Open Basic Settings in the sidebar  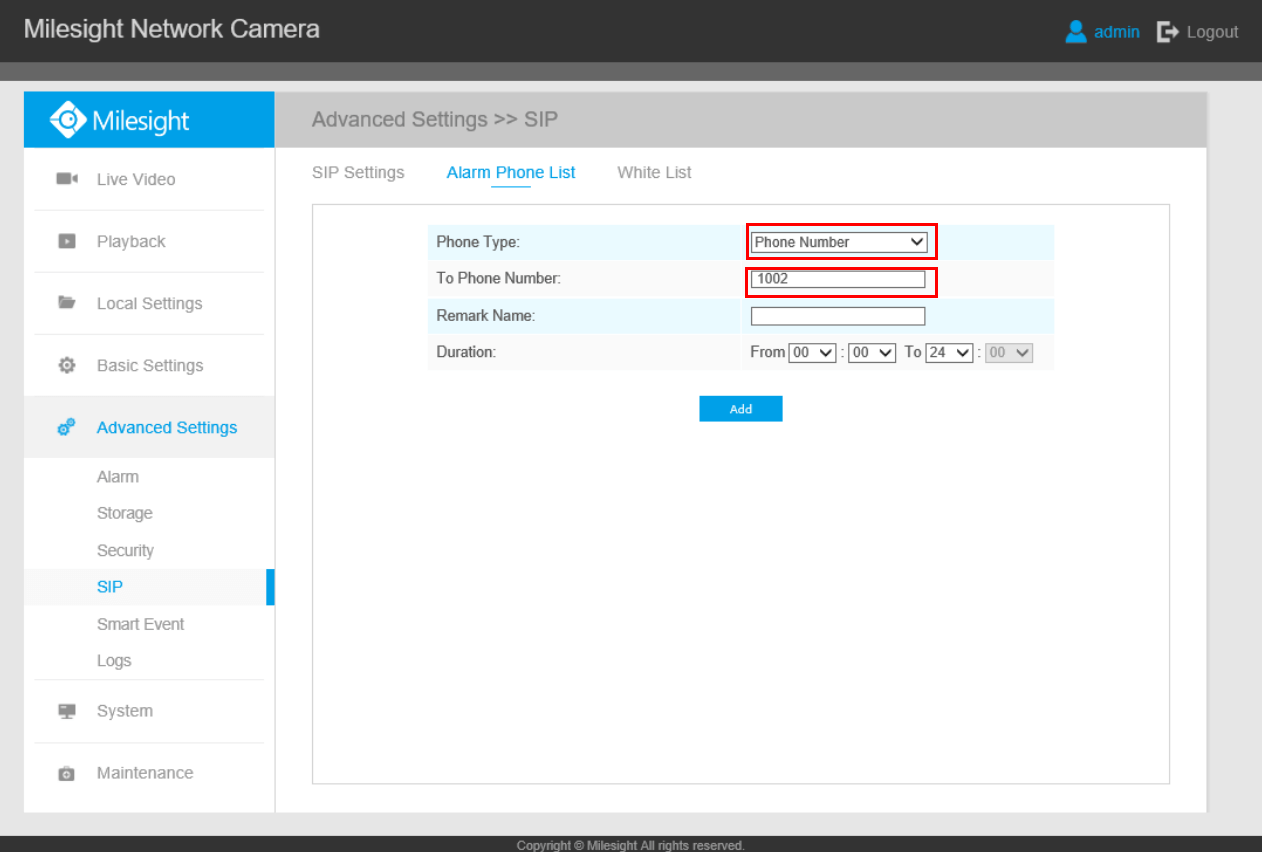[149, 365]
